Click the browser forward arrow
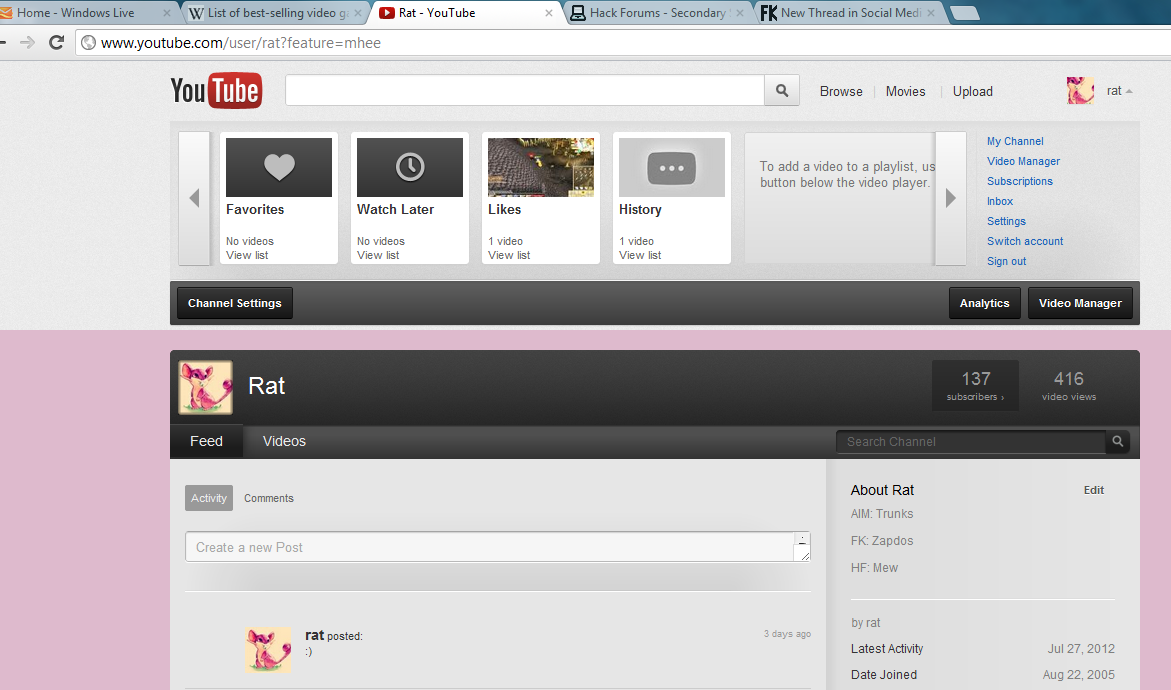 tap(28, 43)
